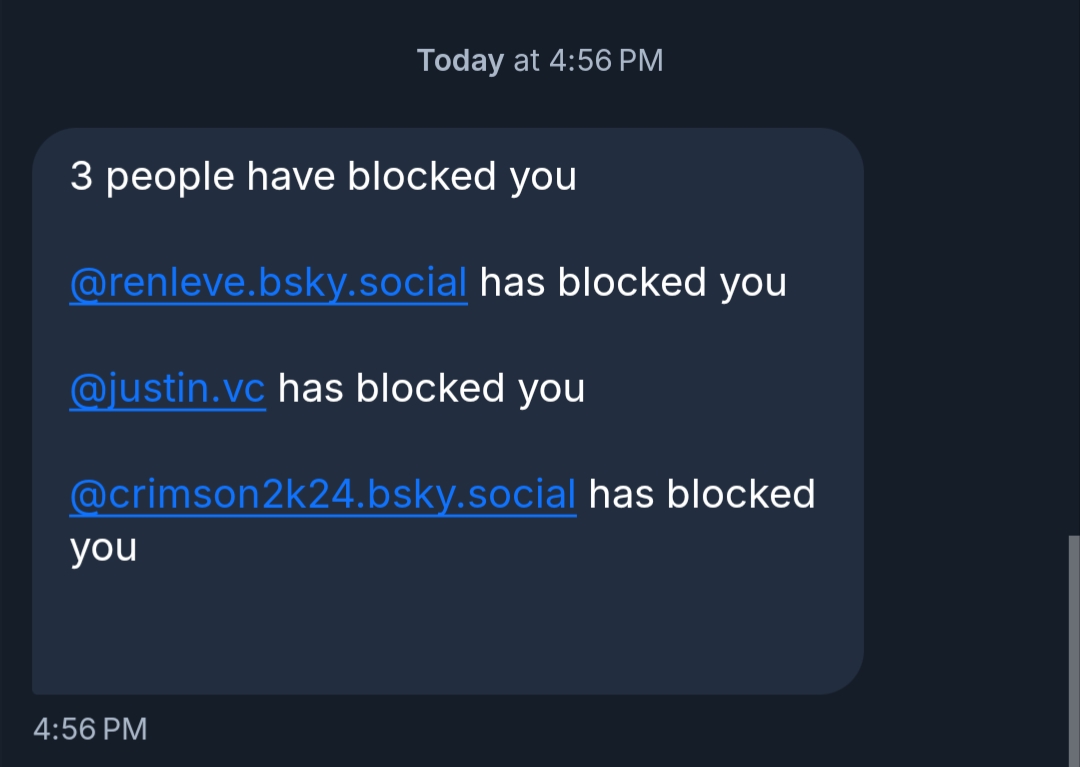
Task: Click "has blocked you" after the justin.vc link
Action: coord(431,389)
